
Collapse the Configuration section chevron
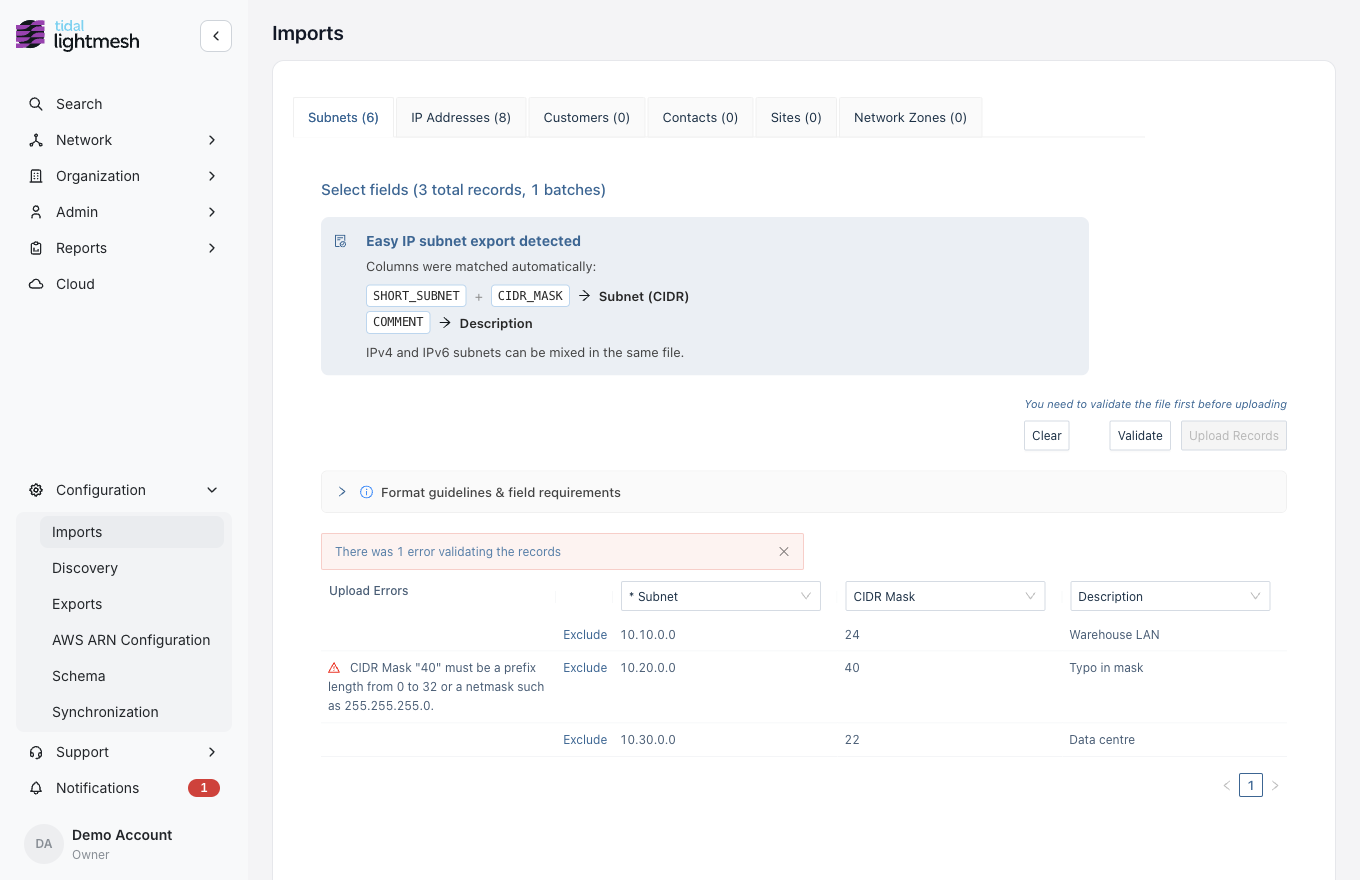pos(212,490)
